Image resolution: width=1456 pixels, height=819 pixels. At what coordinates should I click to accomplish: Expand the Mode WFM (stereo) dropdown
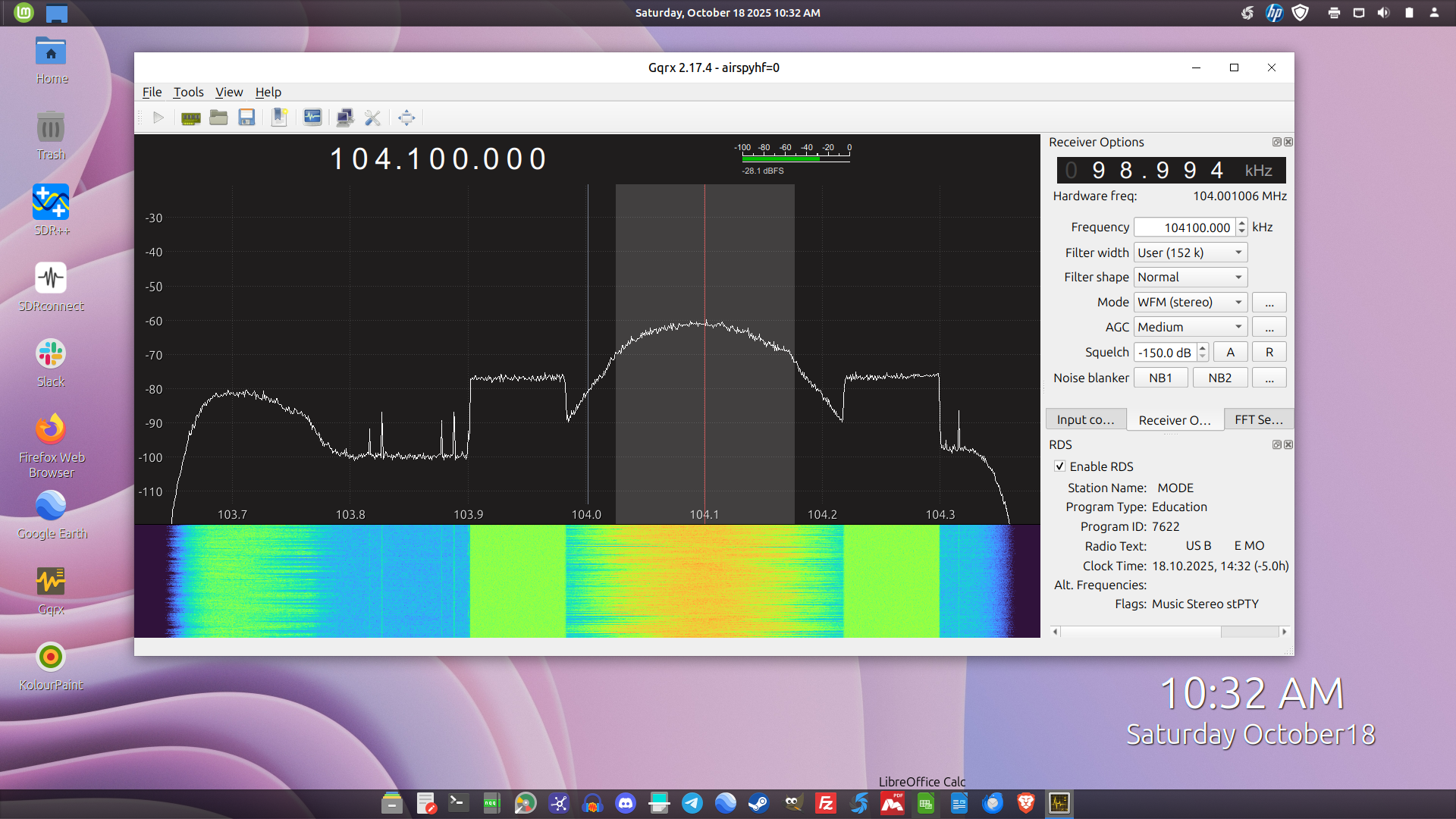coord(1190,302)
